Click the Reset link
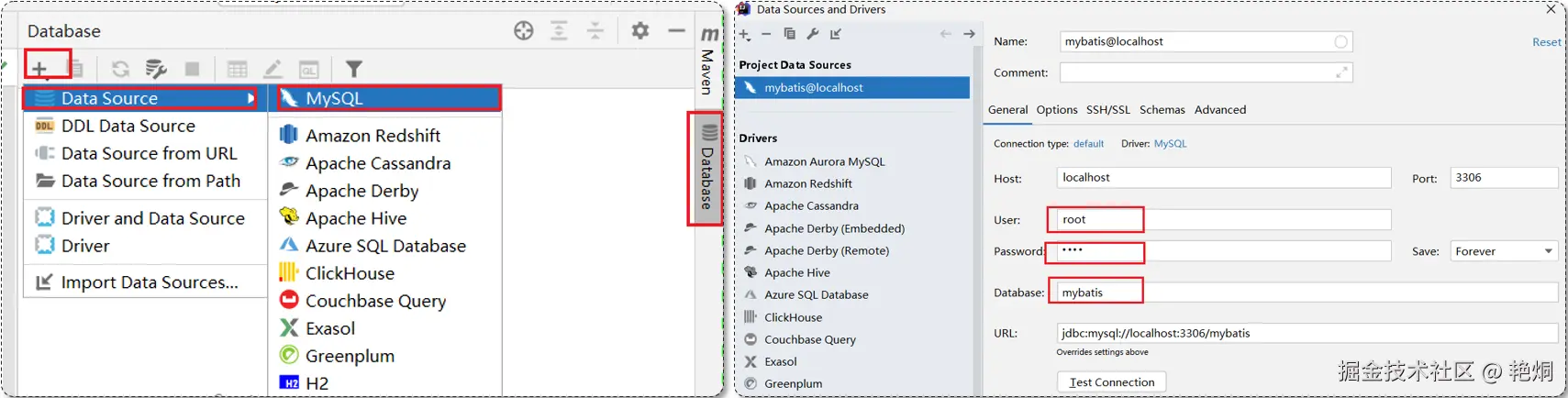The image size is (1568, 398). 1546,42
